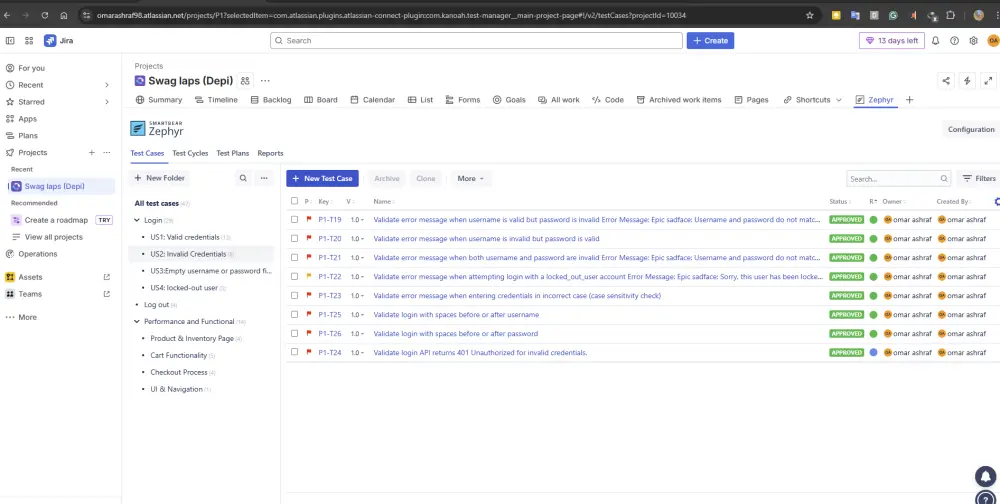This screenshot has width=1000, height=504.
Task: Check the box for test case P1-T25
Action: 294,315
